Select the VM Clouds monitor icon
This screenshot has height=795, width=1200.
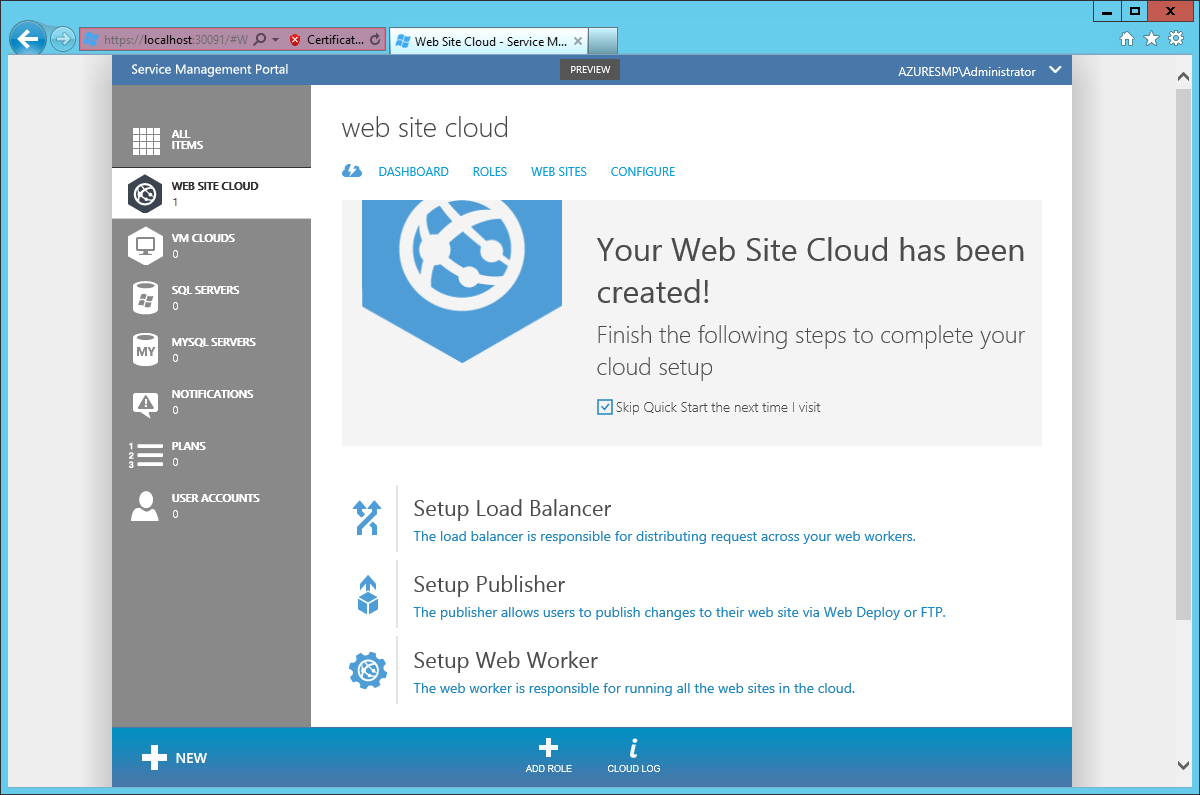pyautogui.click(x=146, y=245)
